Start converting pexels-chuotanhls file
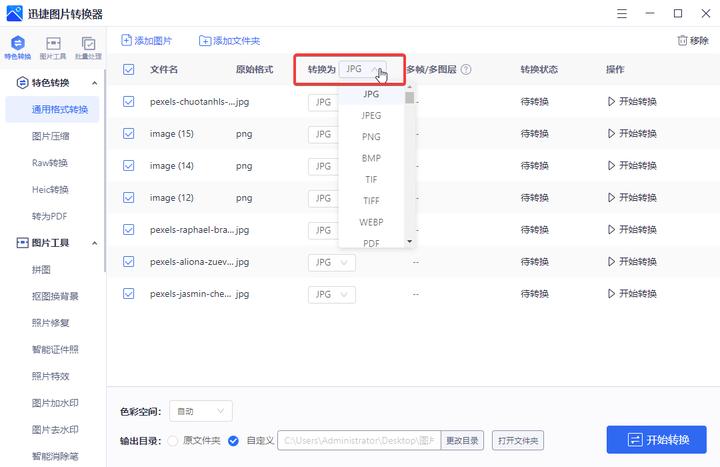The height and width of the screenshot is (467, 720). pyautogui.click(x=632, y=101)
